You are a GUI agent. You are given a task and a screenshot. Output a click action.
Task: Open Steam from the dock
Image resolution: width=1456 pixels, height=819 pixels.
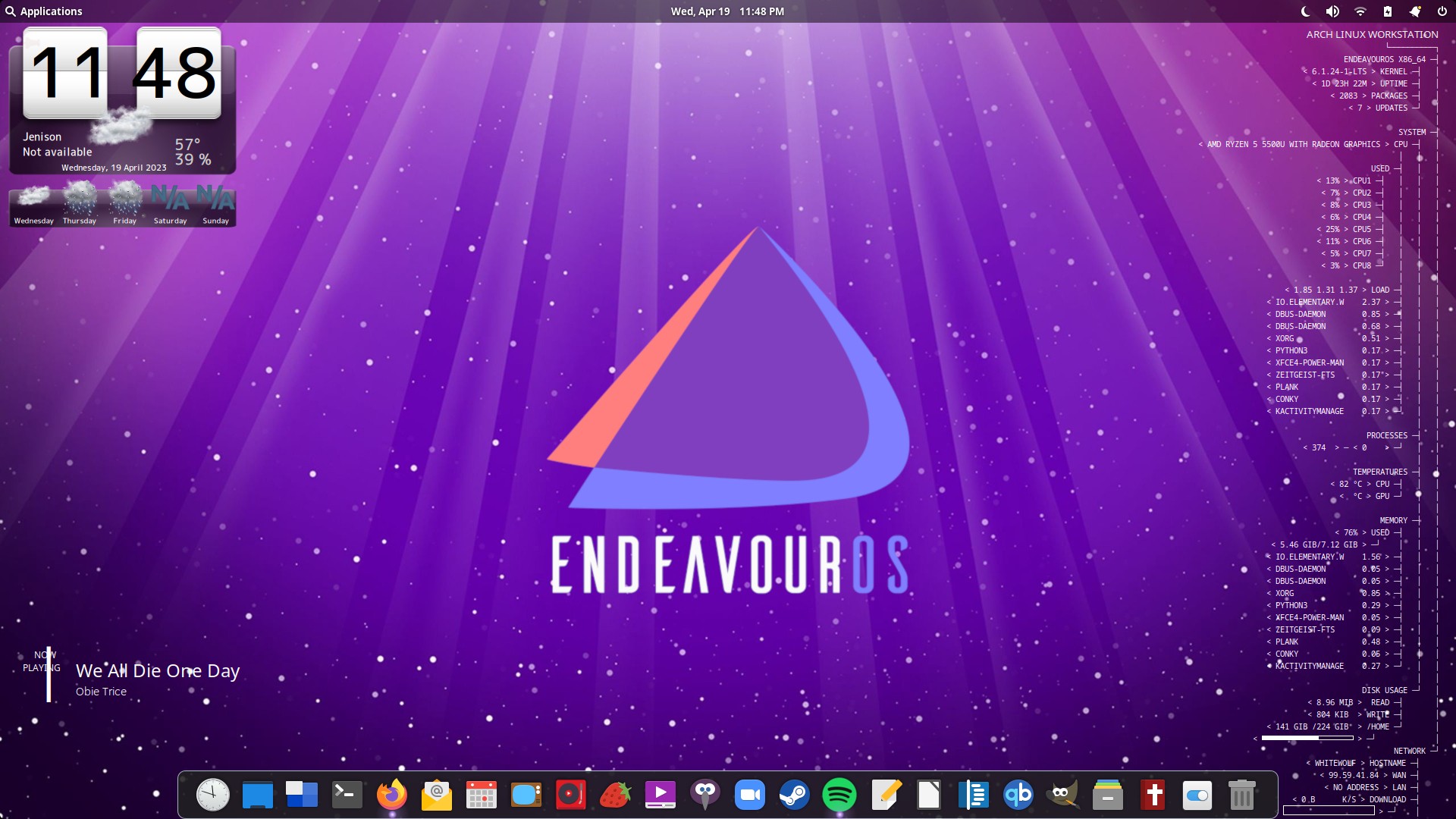tap(794, 795)
